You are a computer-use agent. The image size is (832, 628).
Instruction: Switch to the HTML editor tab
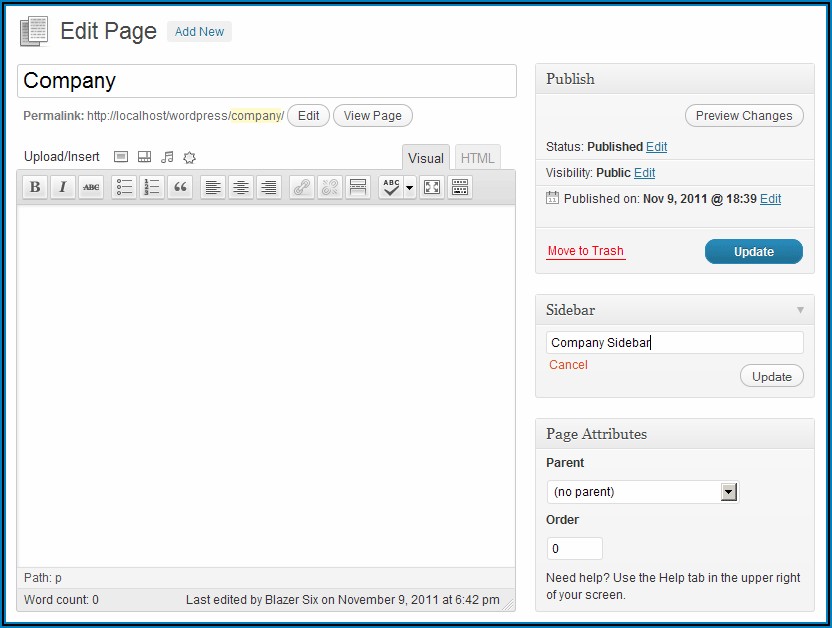pyautogui.click(x=477, y=158)
